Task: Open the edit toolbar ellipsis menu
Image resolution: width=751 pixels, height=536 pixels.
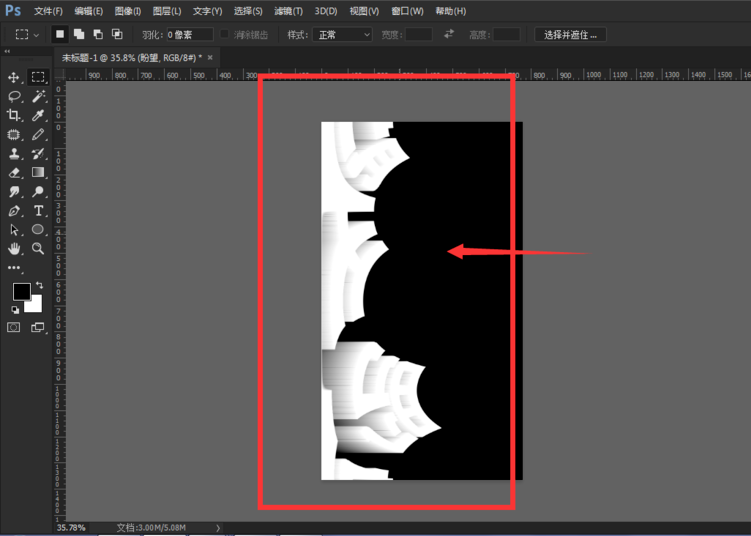Action: pyautogui.click(x=13, y=268)
